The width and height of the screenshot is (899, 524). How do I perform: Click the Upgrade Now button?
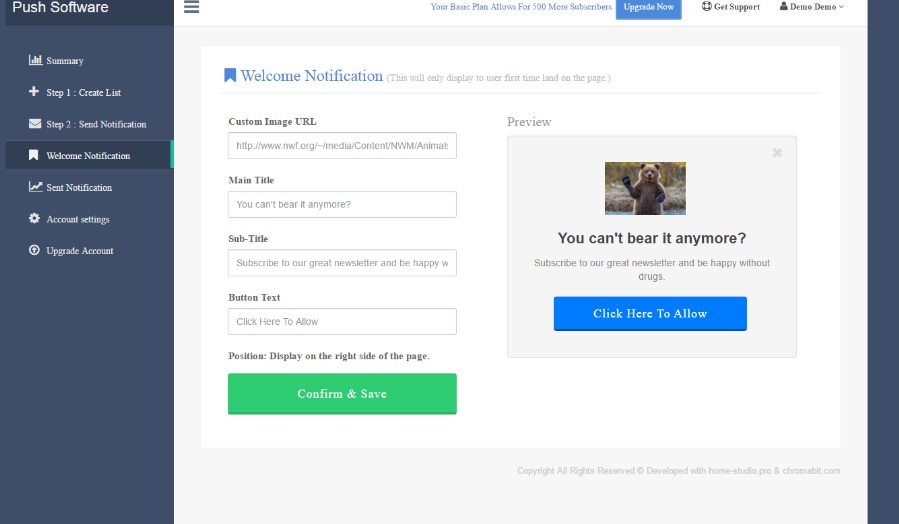[648, 7]
